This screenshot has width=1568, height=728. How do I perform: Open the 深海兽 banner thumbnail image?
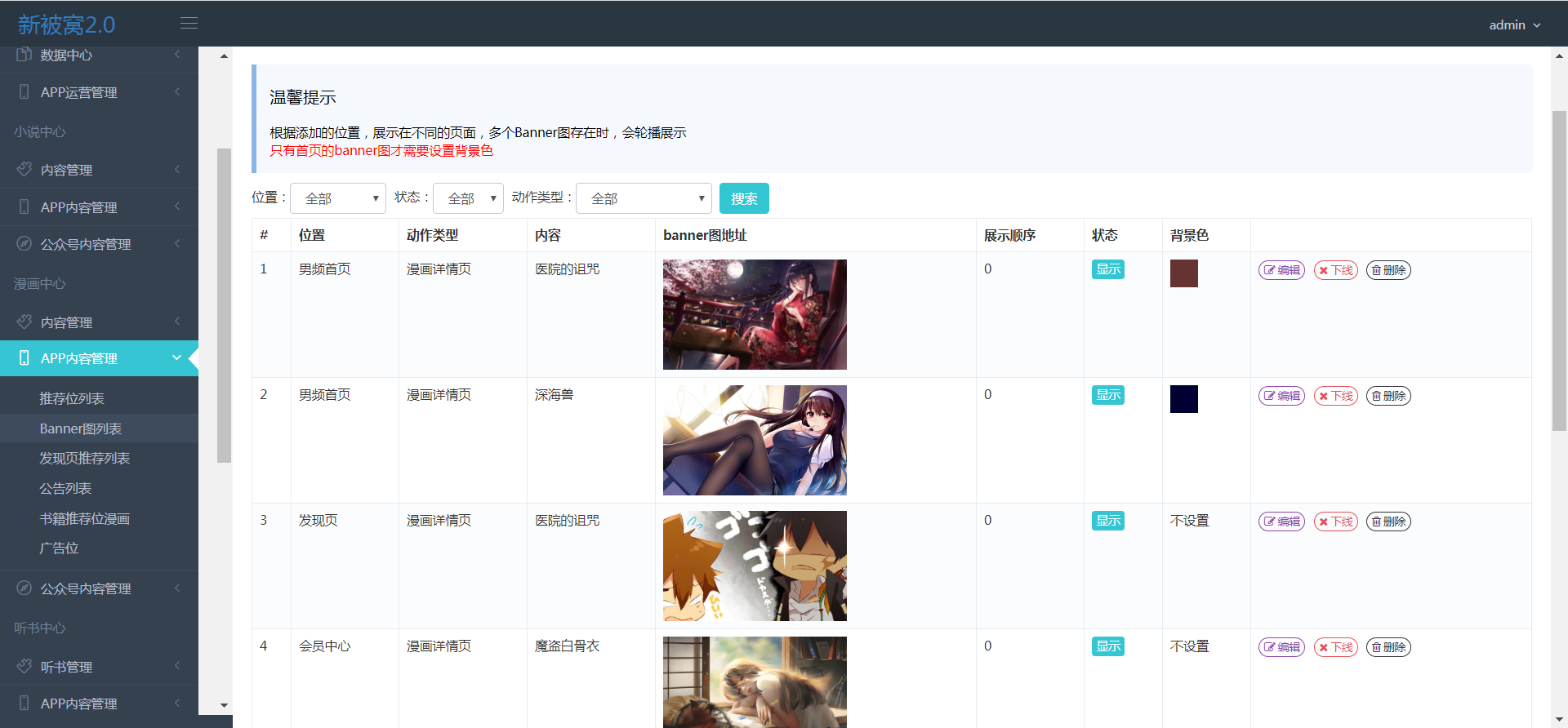[x=755, y=440]
